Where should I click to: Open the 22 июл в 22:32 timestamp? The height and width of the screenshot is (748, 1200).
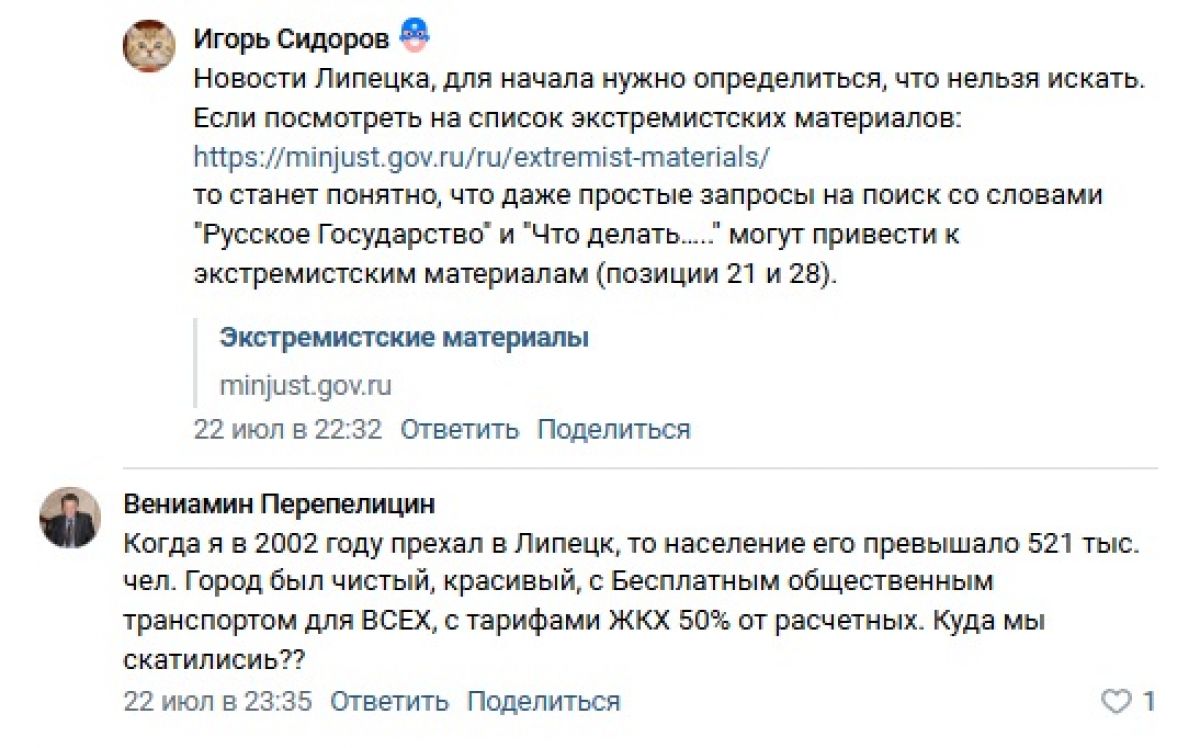[288, 430]
